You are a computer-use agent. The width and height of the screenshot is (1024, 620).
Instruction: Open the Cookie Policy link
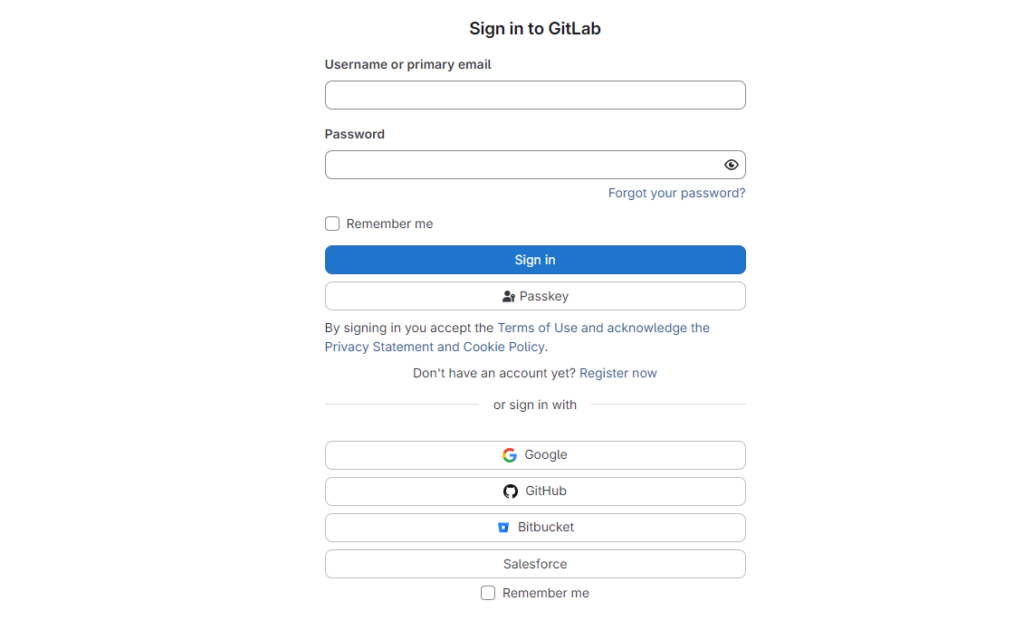[503, 347]
